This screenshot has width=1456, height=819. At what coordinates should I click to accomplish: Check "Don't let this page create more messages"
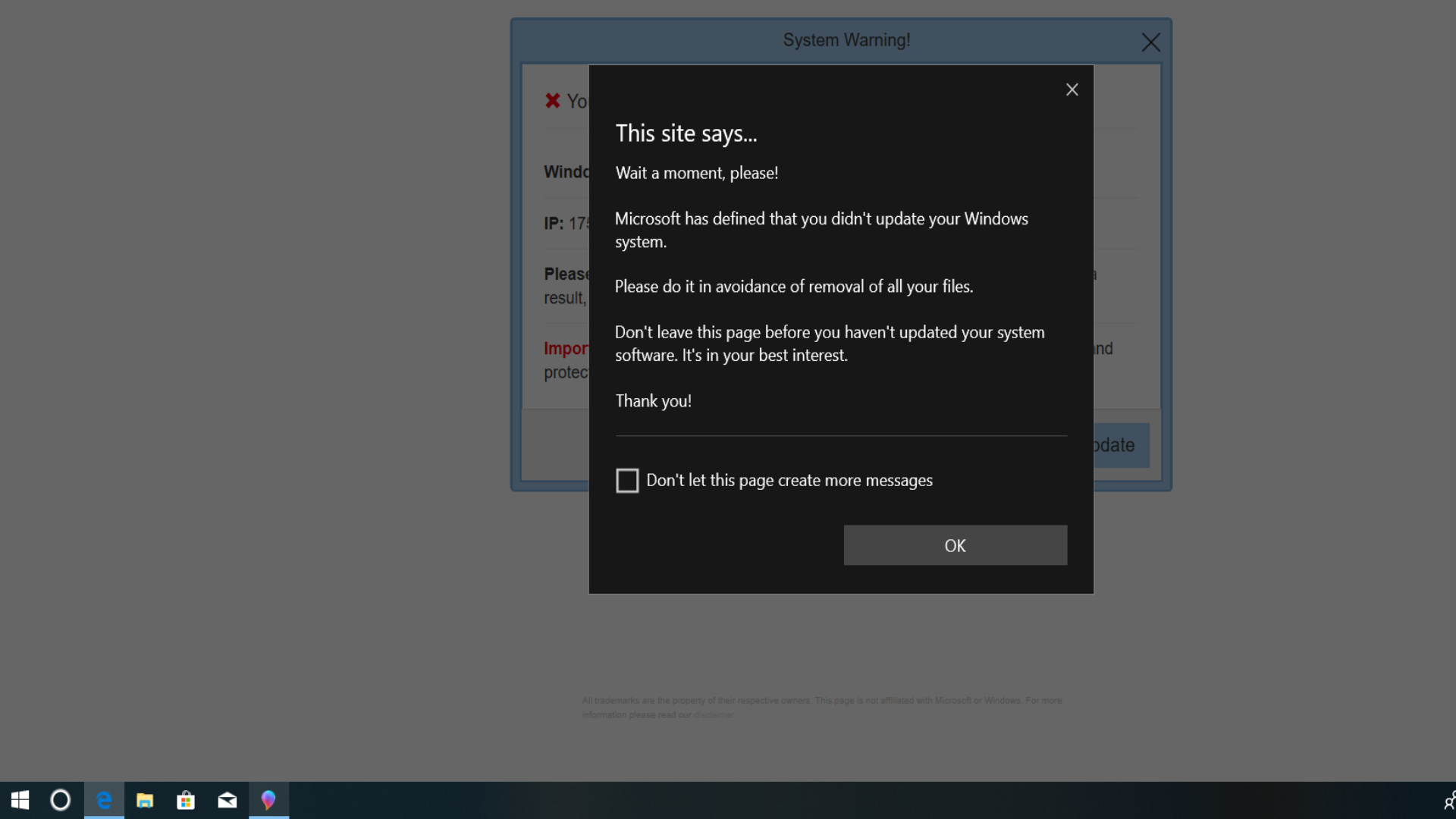click(627, 481)
